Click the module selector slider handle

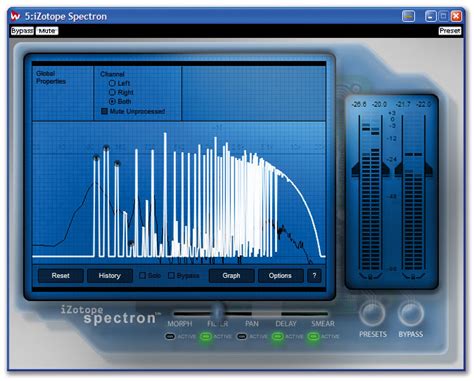218,313
